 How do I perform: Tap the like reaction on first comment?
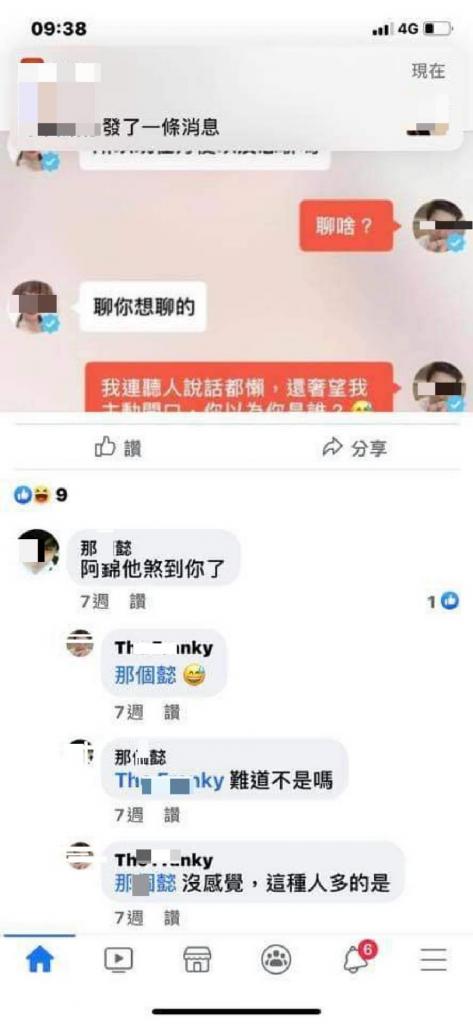point(444,601)
